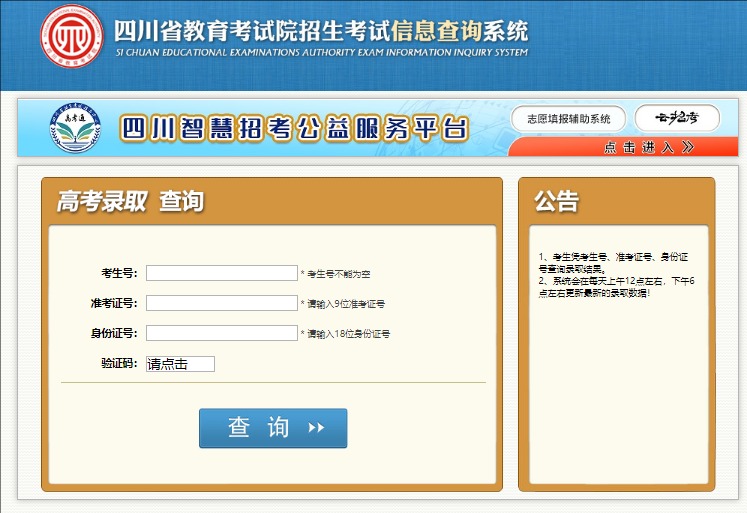
Task: Click the first announcement paragraph in 公告
Action: pyautogui.click(x=614, y=263)
